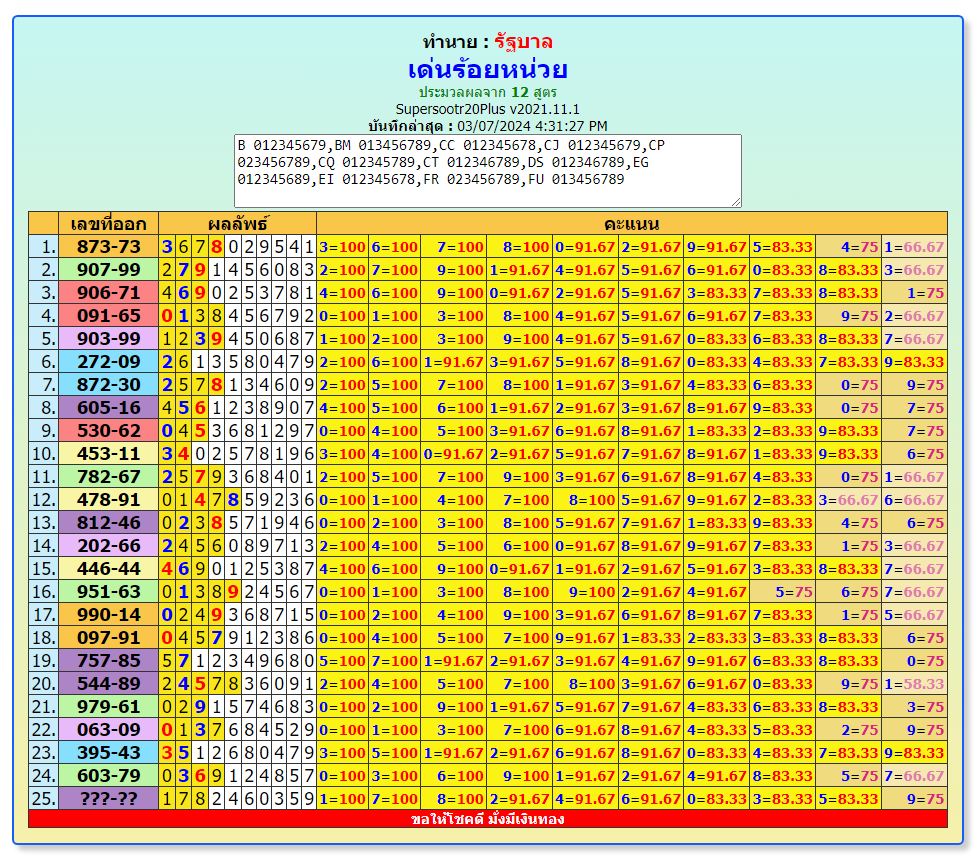Image resolution: width=977 pixels, height=861 pixels.
Task: Click score 3=100 at start of row 1
Action: click(x=343, y=247)
